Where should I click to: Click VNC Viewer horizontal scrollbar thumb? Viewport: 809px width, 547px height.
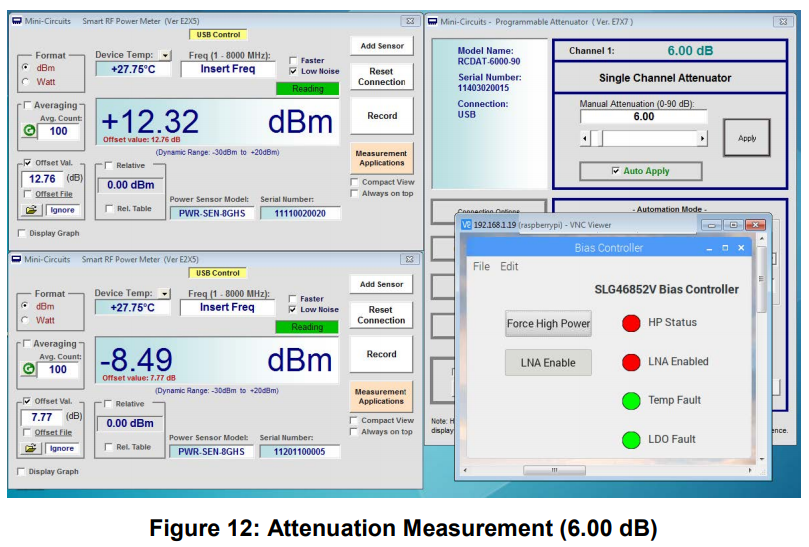click(x=554, y=470)
